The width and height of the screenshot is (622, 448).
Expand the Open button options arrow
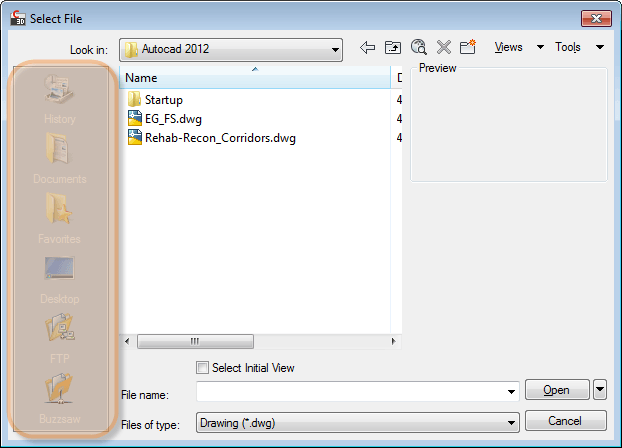click(600, 389)
